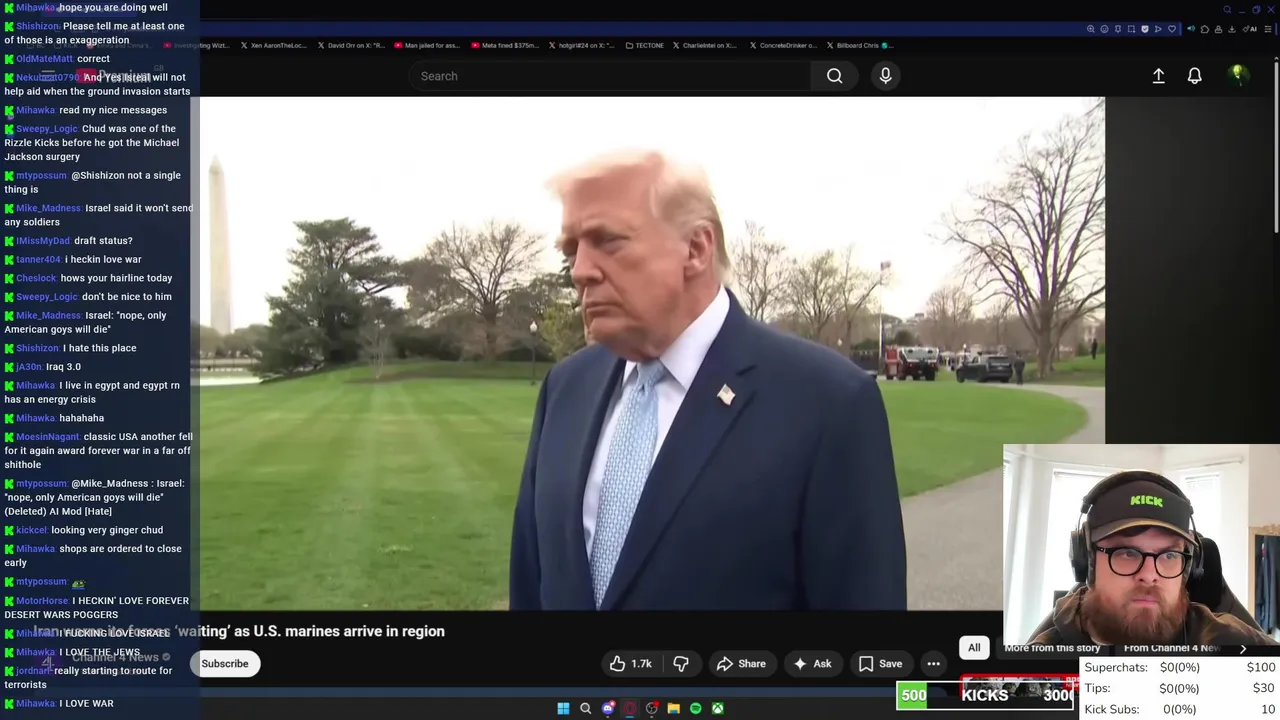Switch to the Man jailed for ass tab
The height and width of the screenshot is (720, 1280).
(x=427, y=45)
